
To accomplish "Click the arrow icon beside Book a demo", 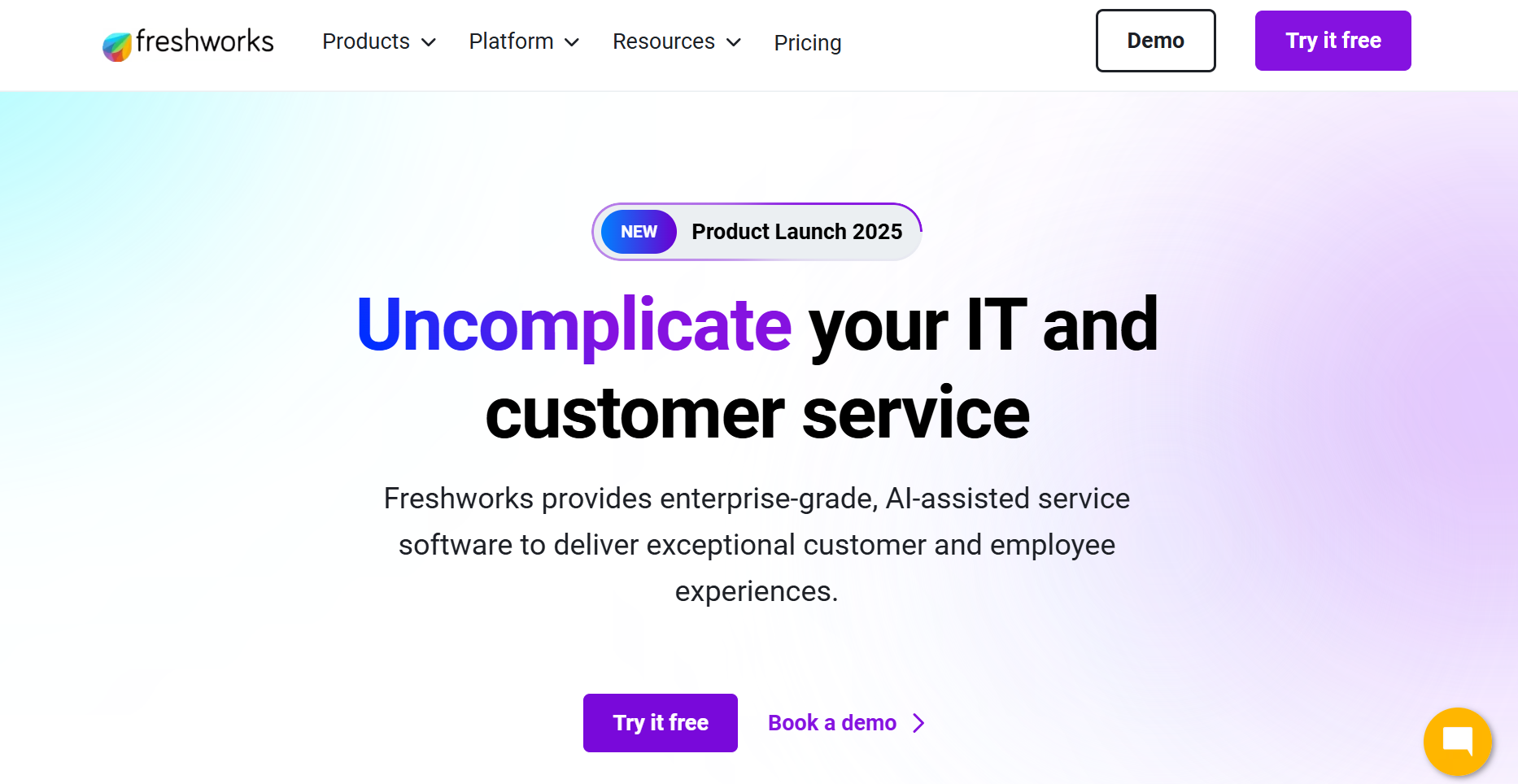I will pyautogui.click(x=918, y=722).
